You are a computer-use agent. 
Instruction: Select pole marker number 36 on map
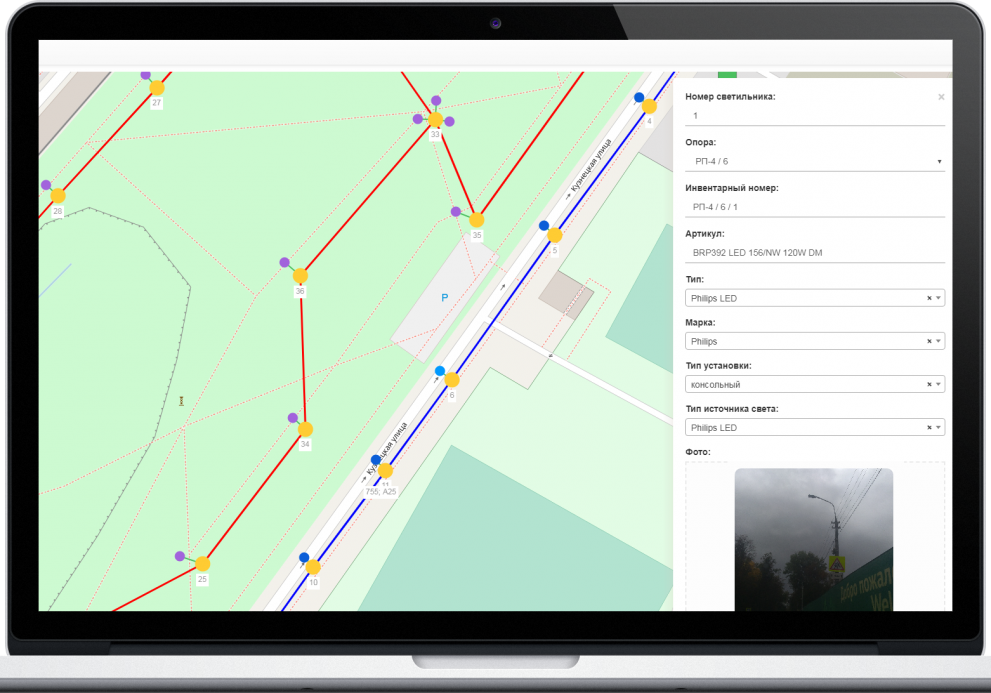[x=300, y=276]
